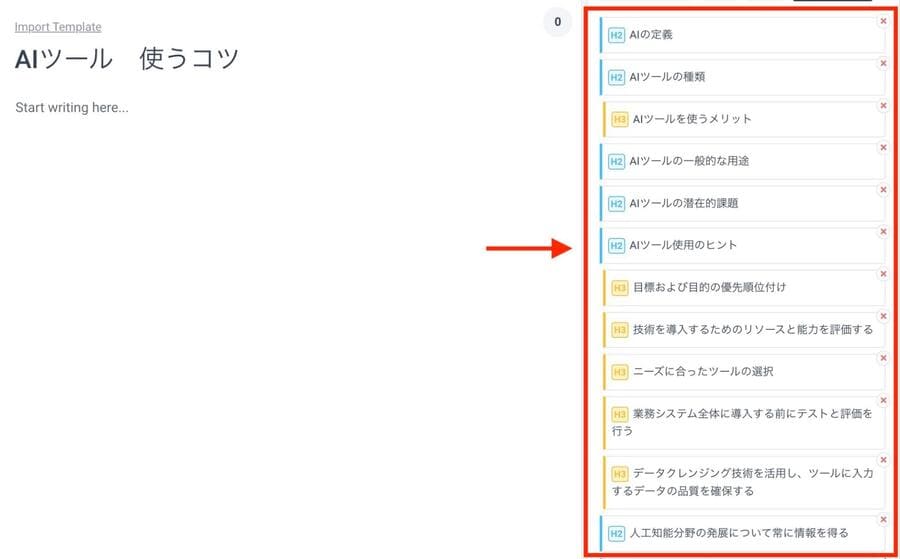Remove the データクレンジング技術 heading with its X

click(883, 460)
